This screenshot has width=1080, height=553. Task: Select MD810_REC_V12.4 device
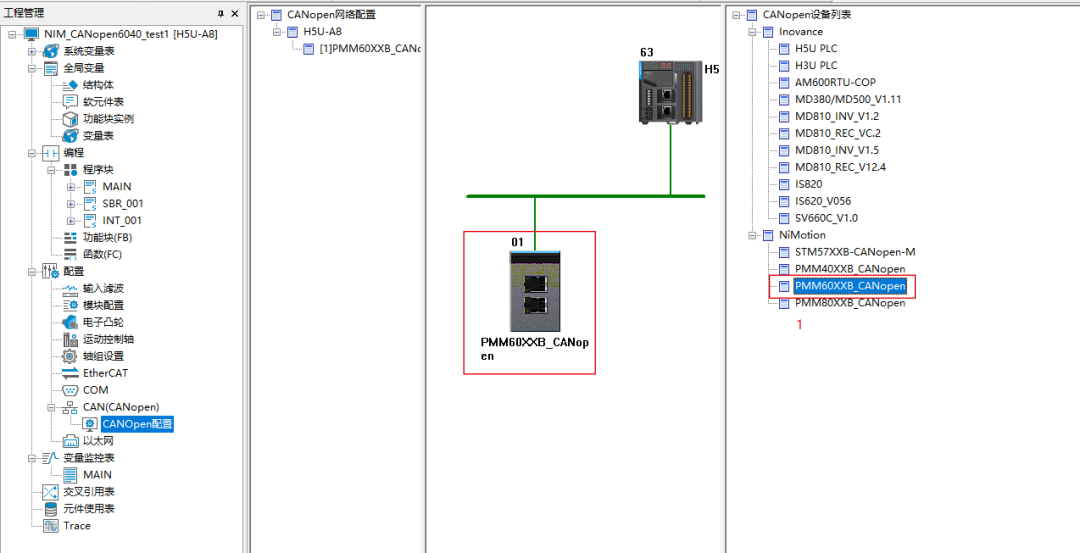840,167
